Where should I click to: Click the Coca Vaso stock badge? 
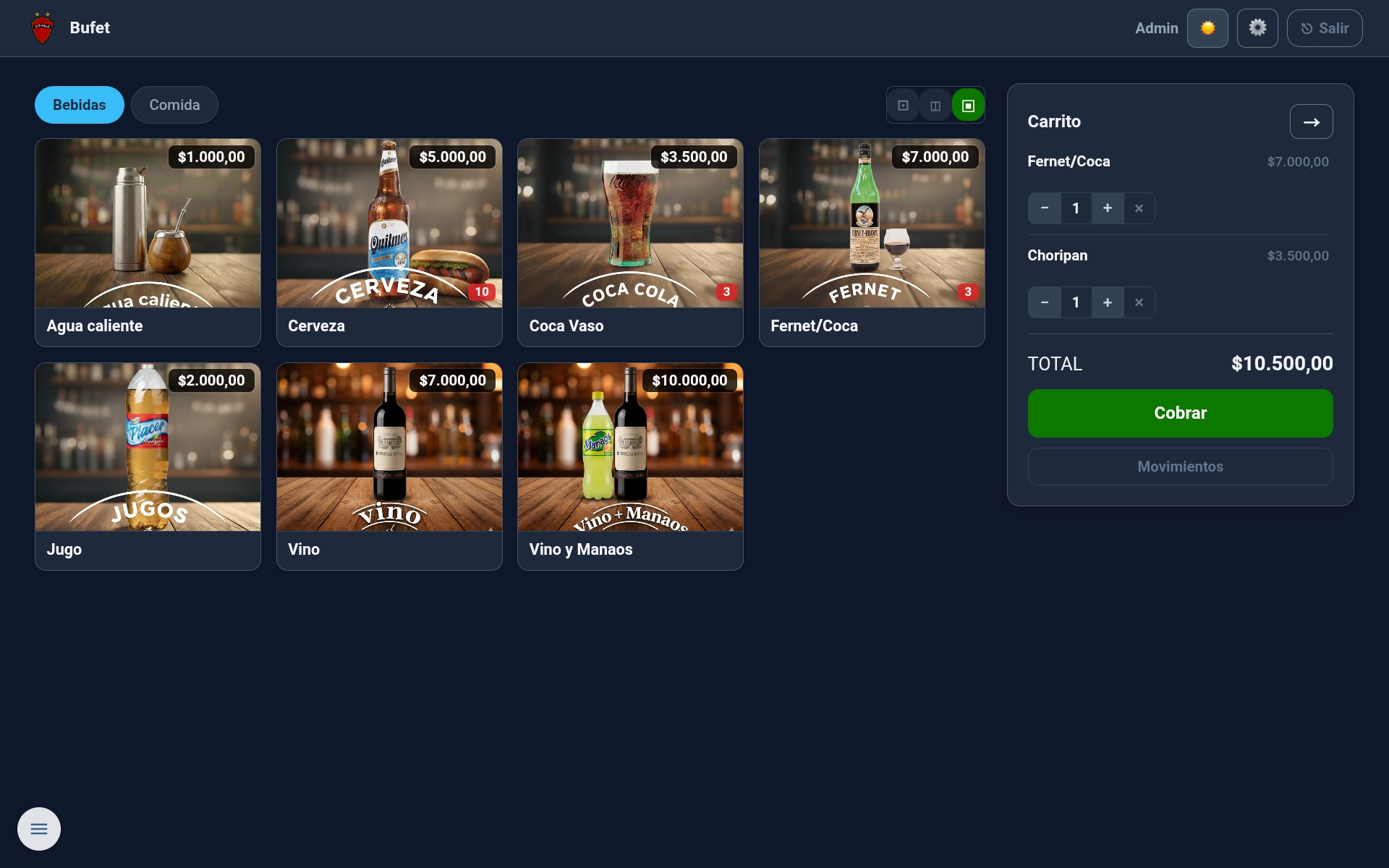click(x=726, y=292)
